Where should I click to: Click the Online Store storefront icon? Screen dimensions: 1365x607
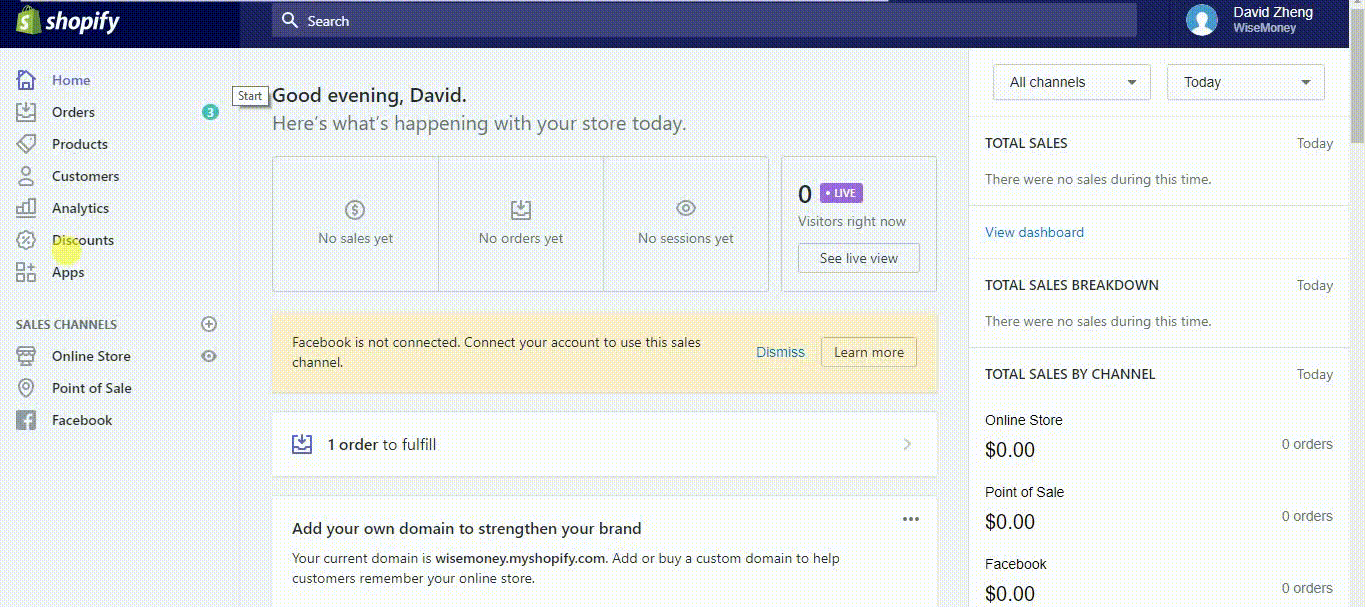[26, 356]
